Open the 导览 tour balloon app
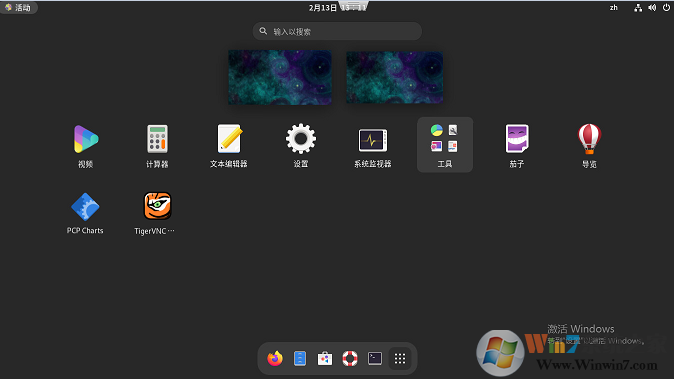The image size is (674, 379). pos(589,146)
